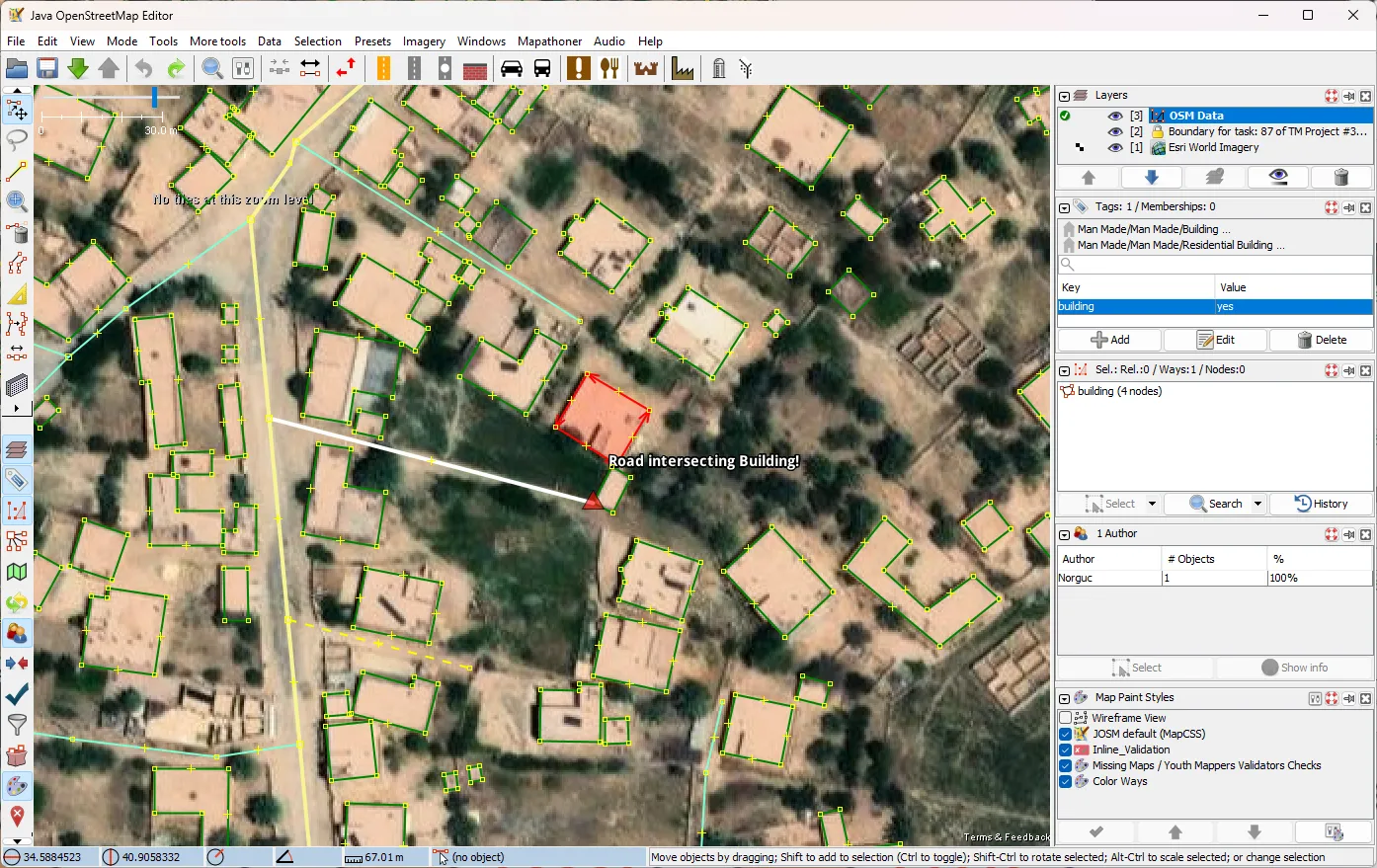Click the download map data green arrow

(x=78, y=68)
